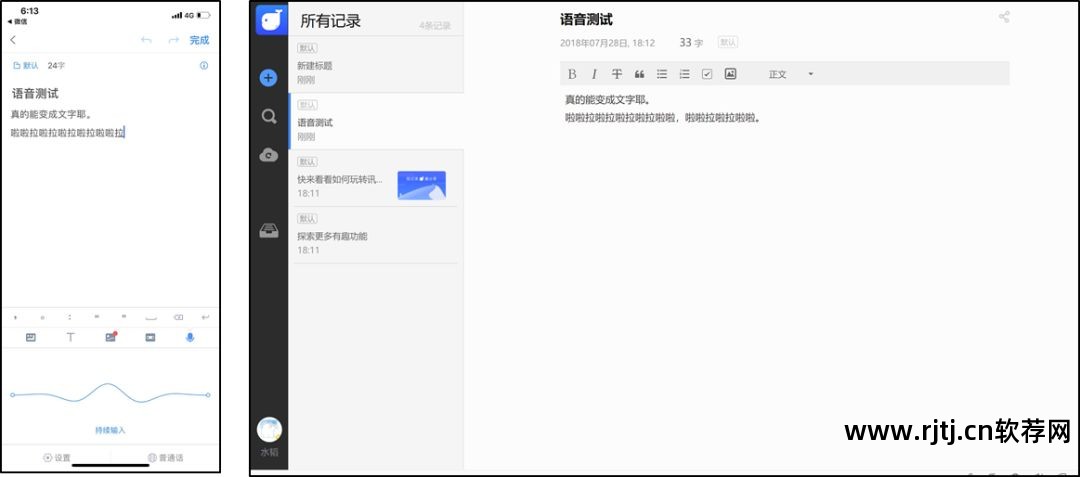
Task: Insert bulleted list from toolbar
Action: pos(662,74)
